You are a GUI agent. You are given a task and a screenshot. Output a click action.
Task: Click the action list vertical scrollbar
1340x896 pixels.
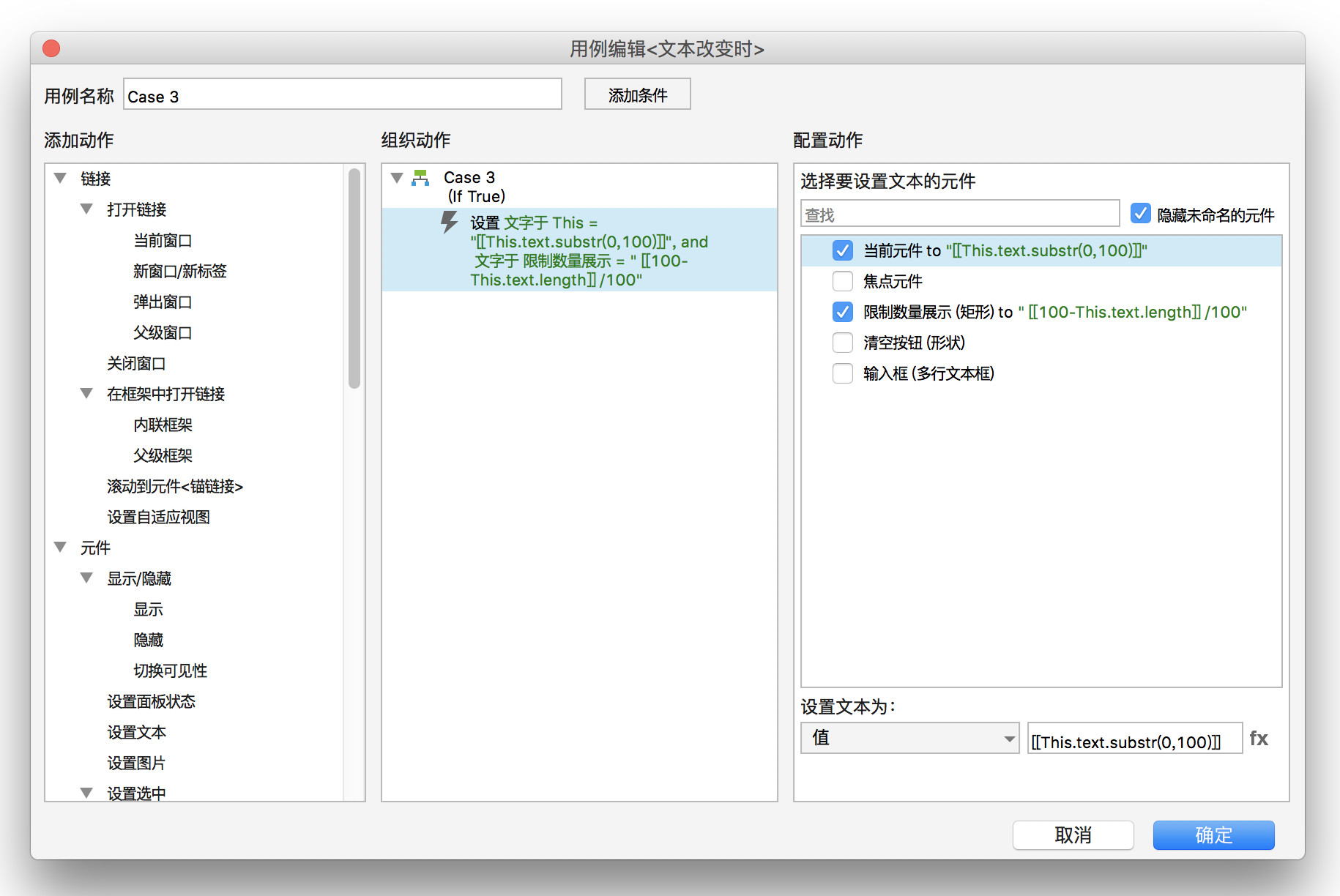coord(354,278)
